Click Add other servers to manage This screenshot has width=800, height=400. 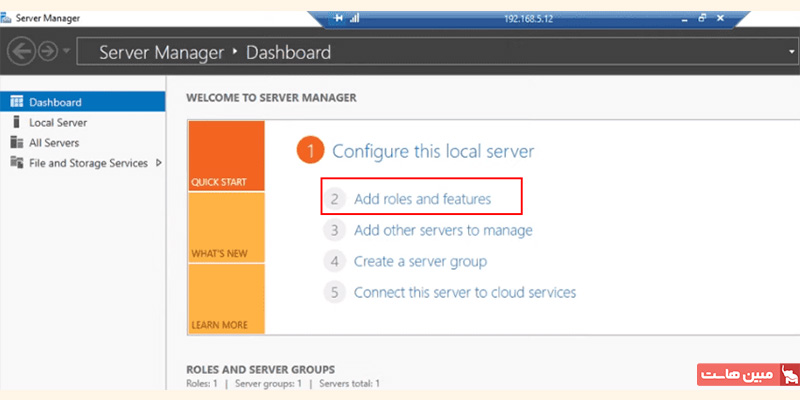(x=443, y=230)
